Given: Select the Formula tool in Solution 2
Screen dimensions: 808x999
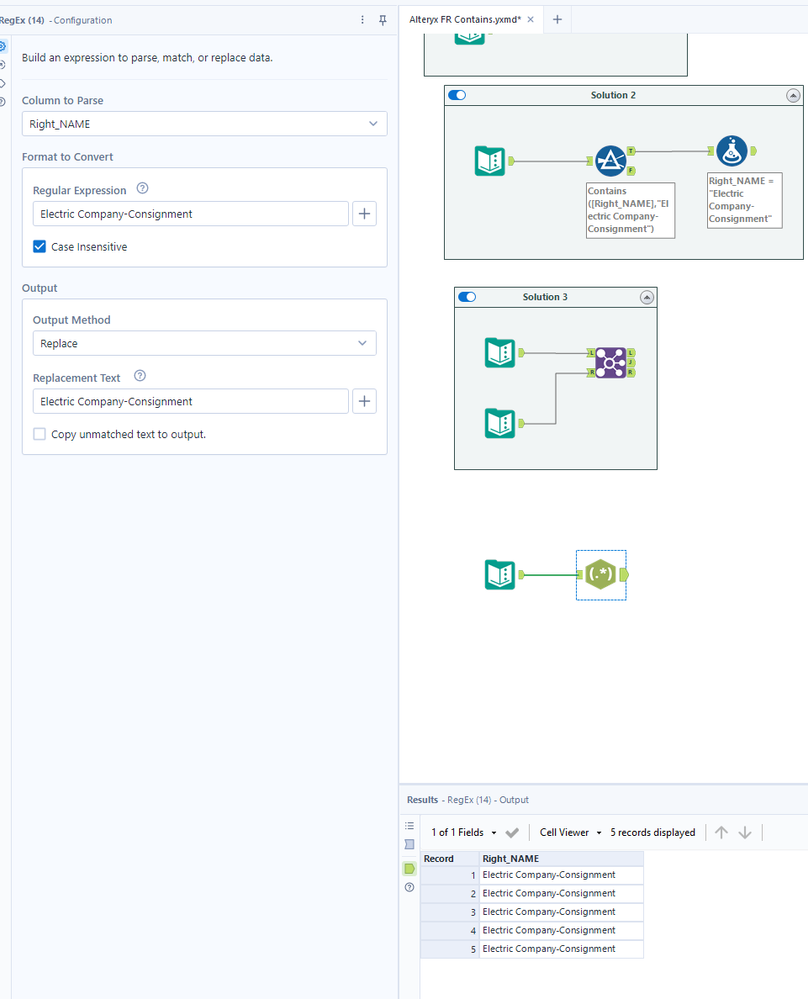Looking at the screenshot, I should tap(732, 152).
